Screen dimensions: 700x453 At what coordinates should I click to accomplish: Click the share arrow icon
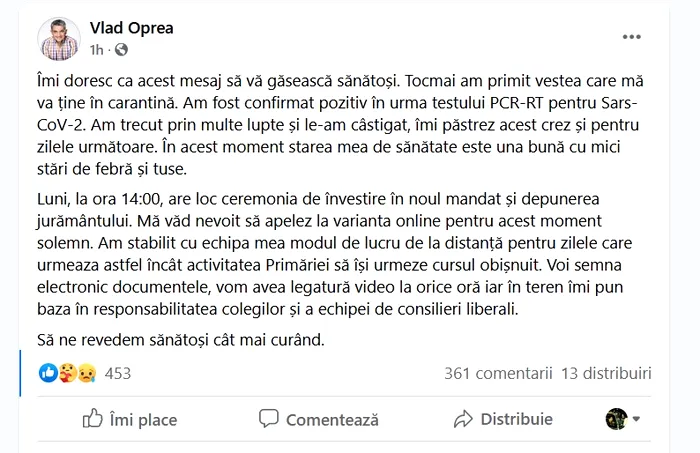point(463,419)
